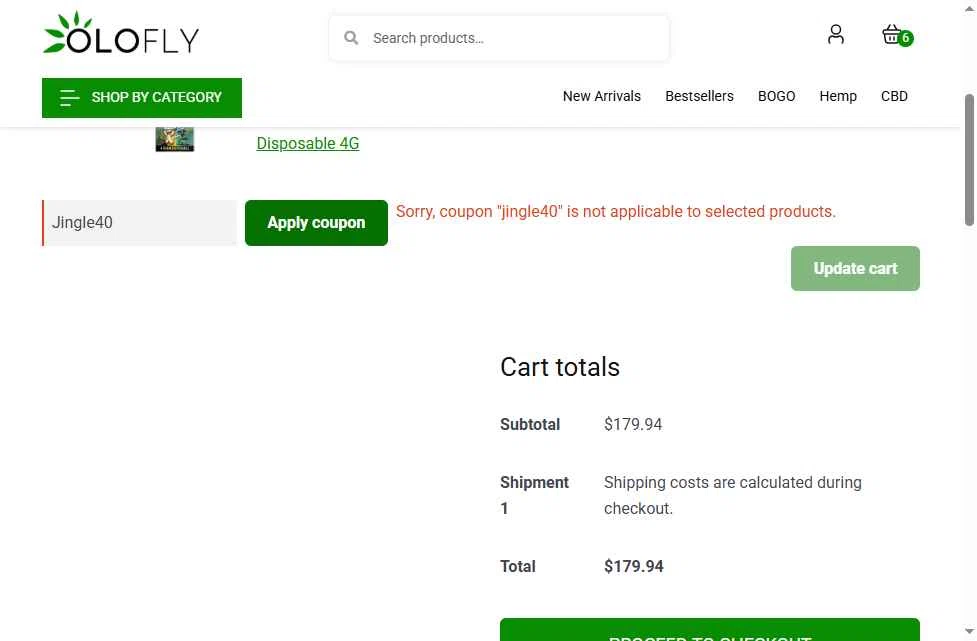Open the New Arrivals menu item
Image resolution: width=977 pixels, height=641 pixels.
(x=601, y=97)
